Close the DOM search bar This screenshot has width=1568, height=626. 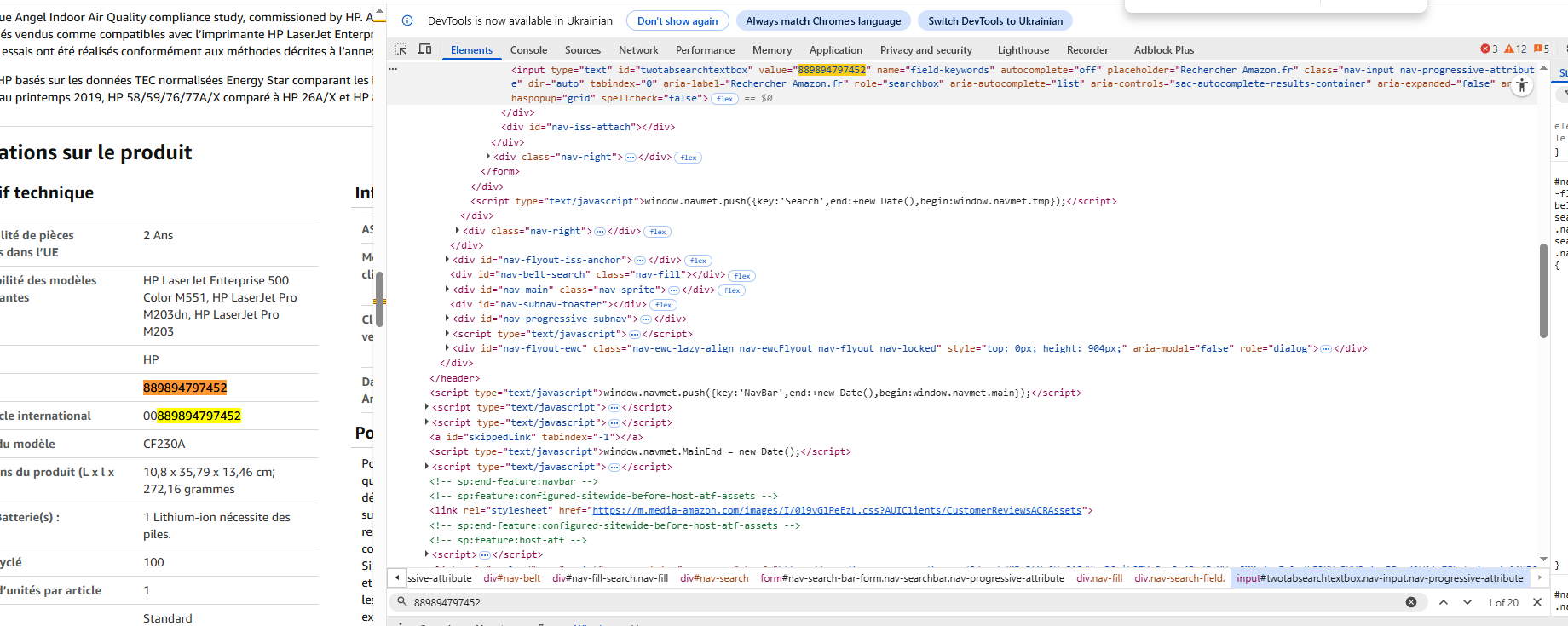[x=1537, y=602]
